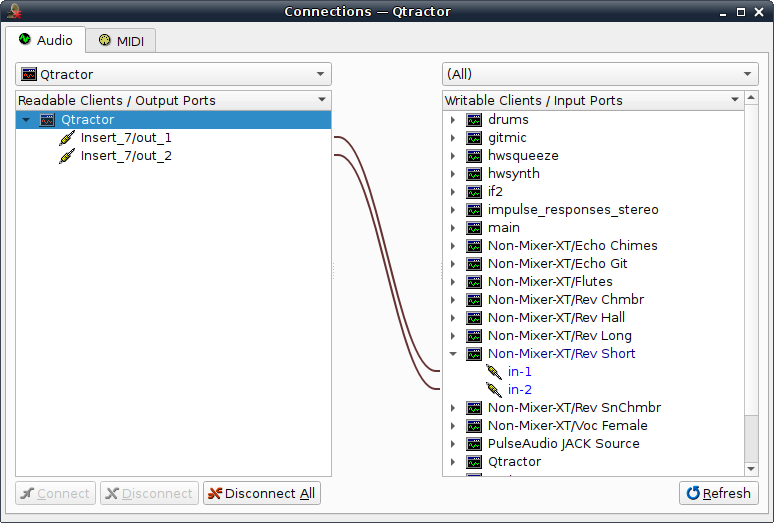Click the main client icon
Image resolution: width=774 pixels, height=523 pixels.
pyautogui.click(x=474, y=227)
